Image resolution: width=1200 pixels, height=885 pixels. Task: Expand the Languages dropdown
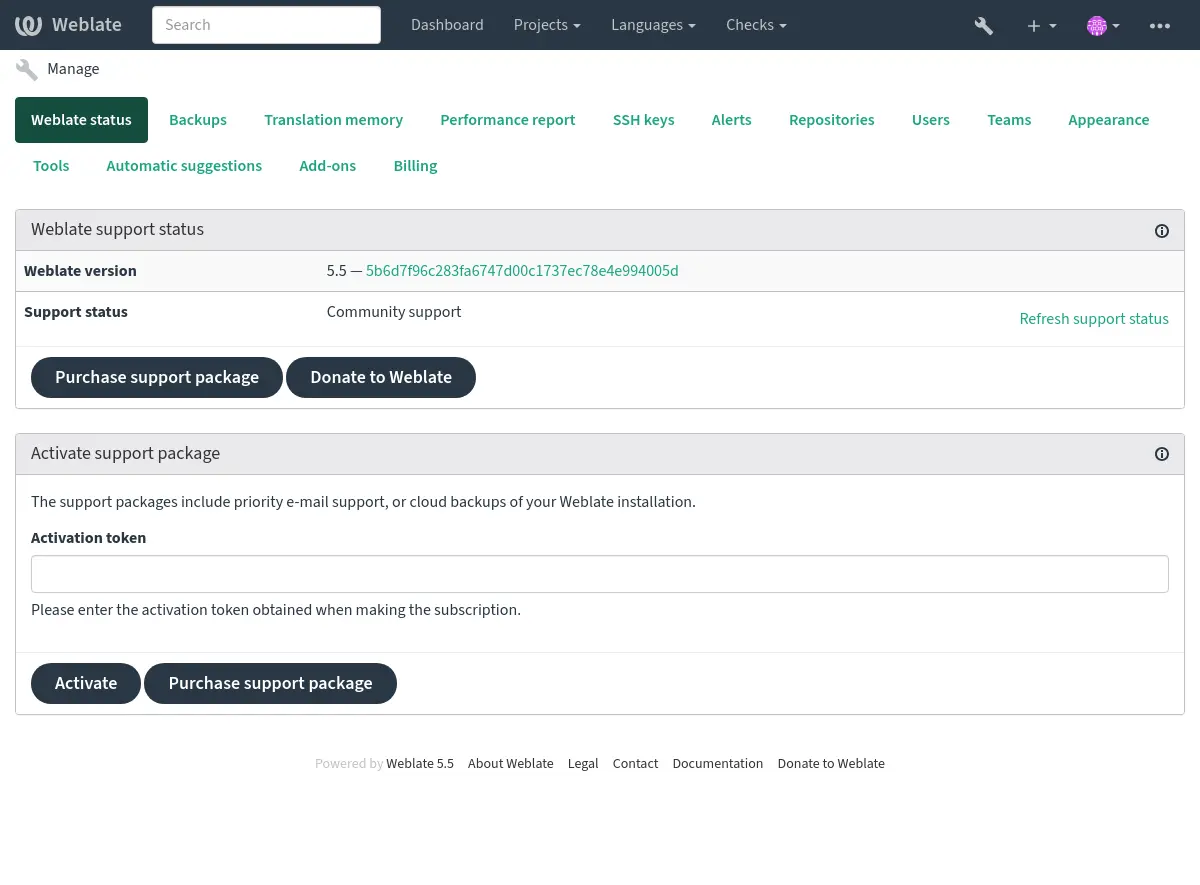654,25
